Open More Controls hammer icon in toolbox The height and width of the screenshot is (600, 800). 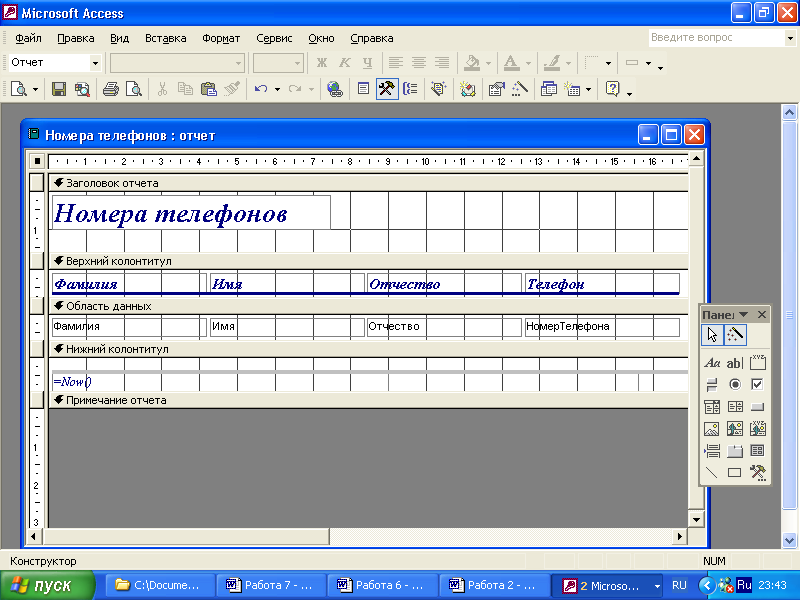coord(758,472)
